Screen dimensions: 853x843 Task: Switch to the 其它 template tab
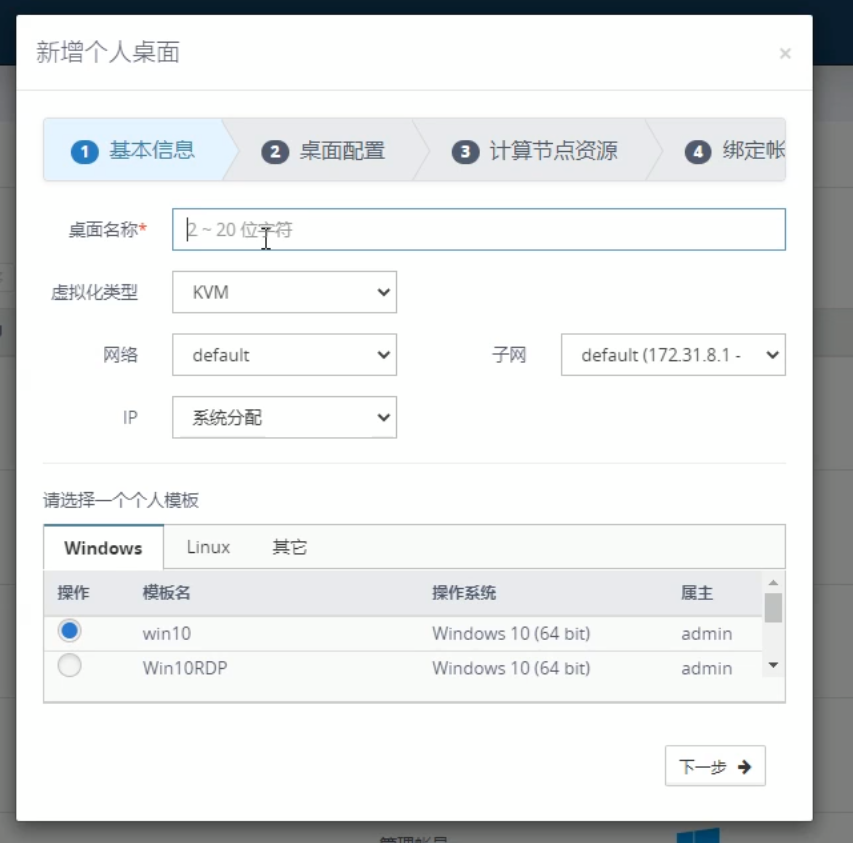pyautogui.click(x=289, y=547)
